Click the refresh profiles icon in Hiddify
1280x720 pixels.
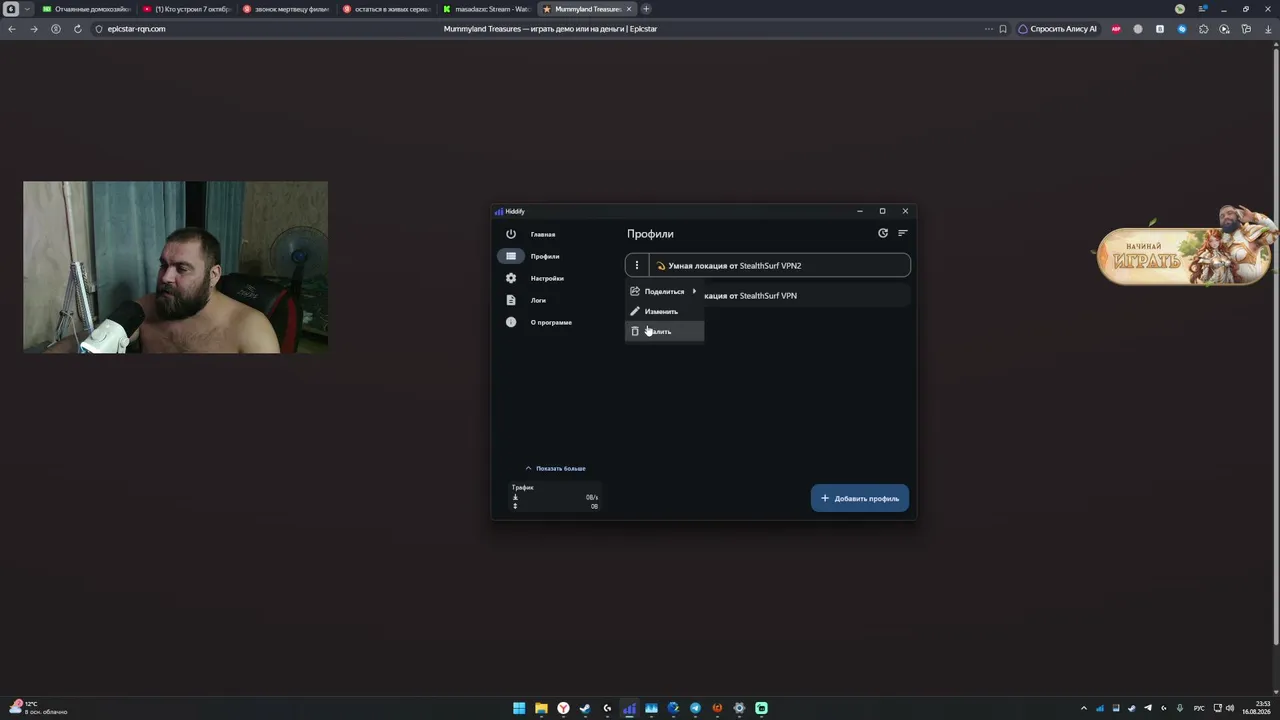tap(883, 233)
